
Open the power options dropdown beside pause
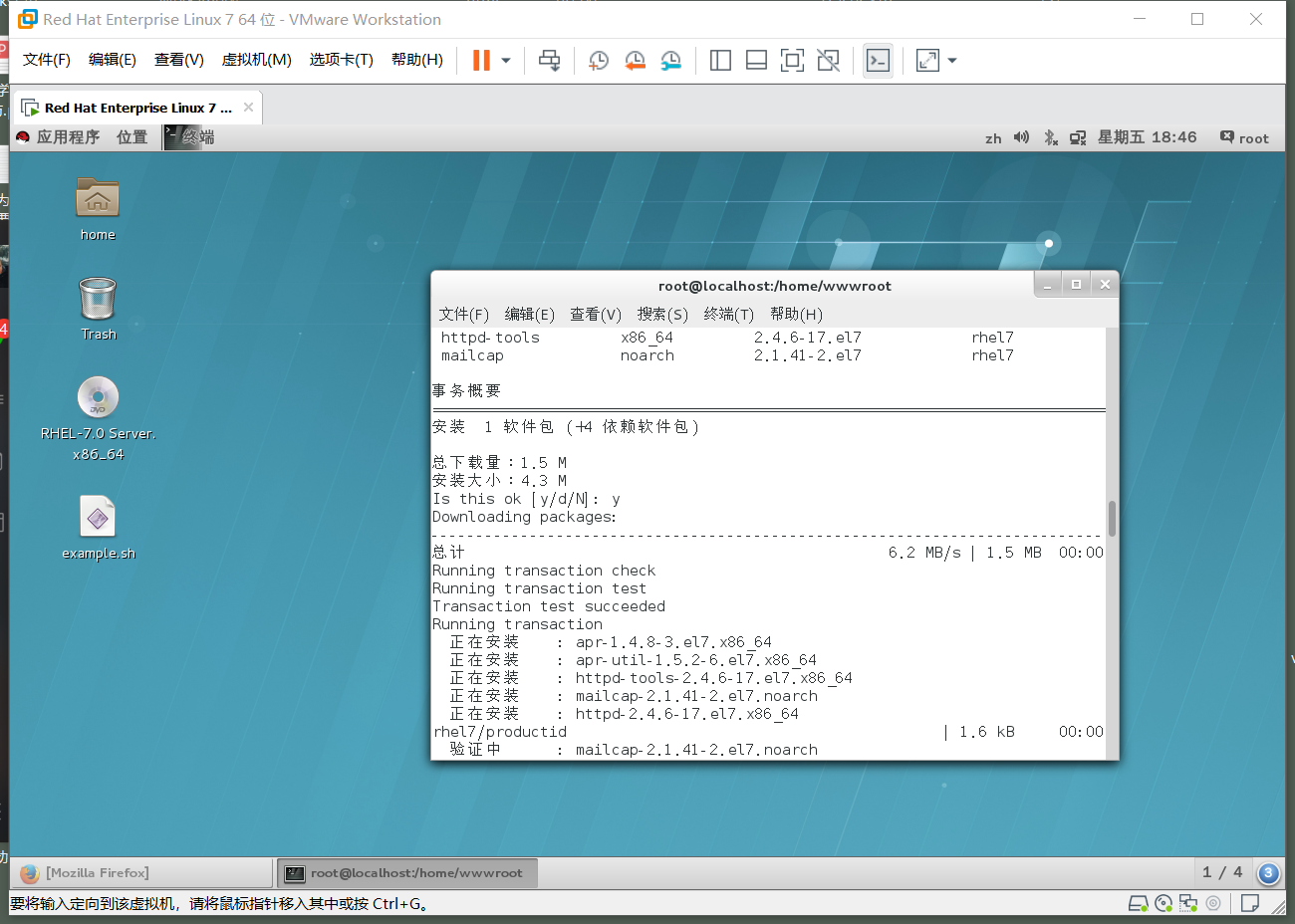point(506,61)
